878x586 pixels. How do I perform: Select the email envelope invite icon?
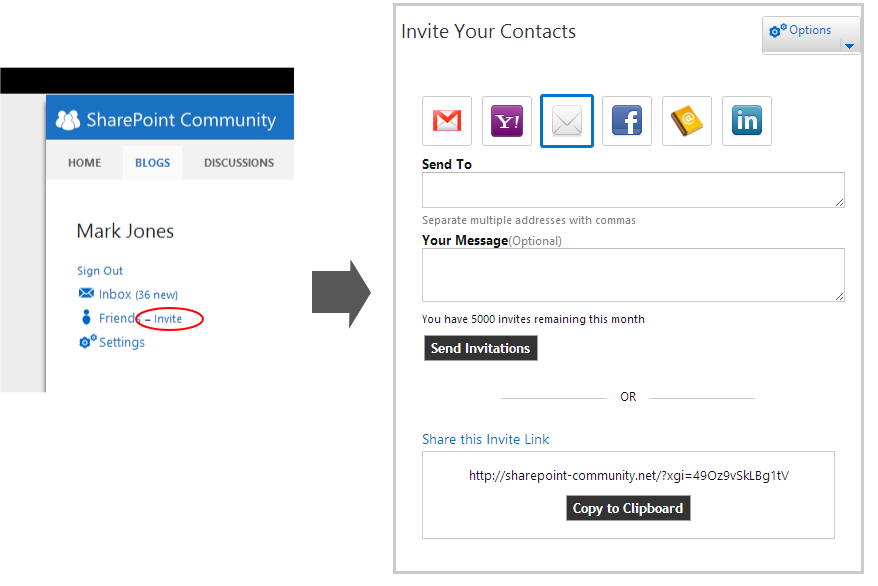click(x=566, y=121)
